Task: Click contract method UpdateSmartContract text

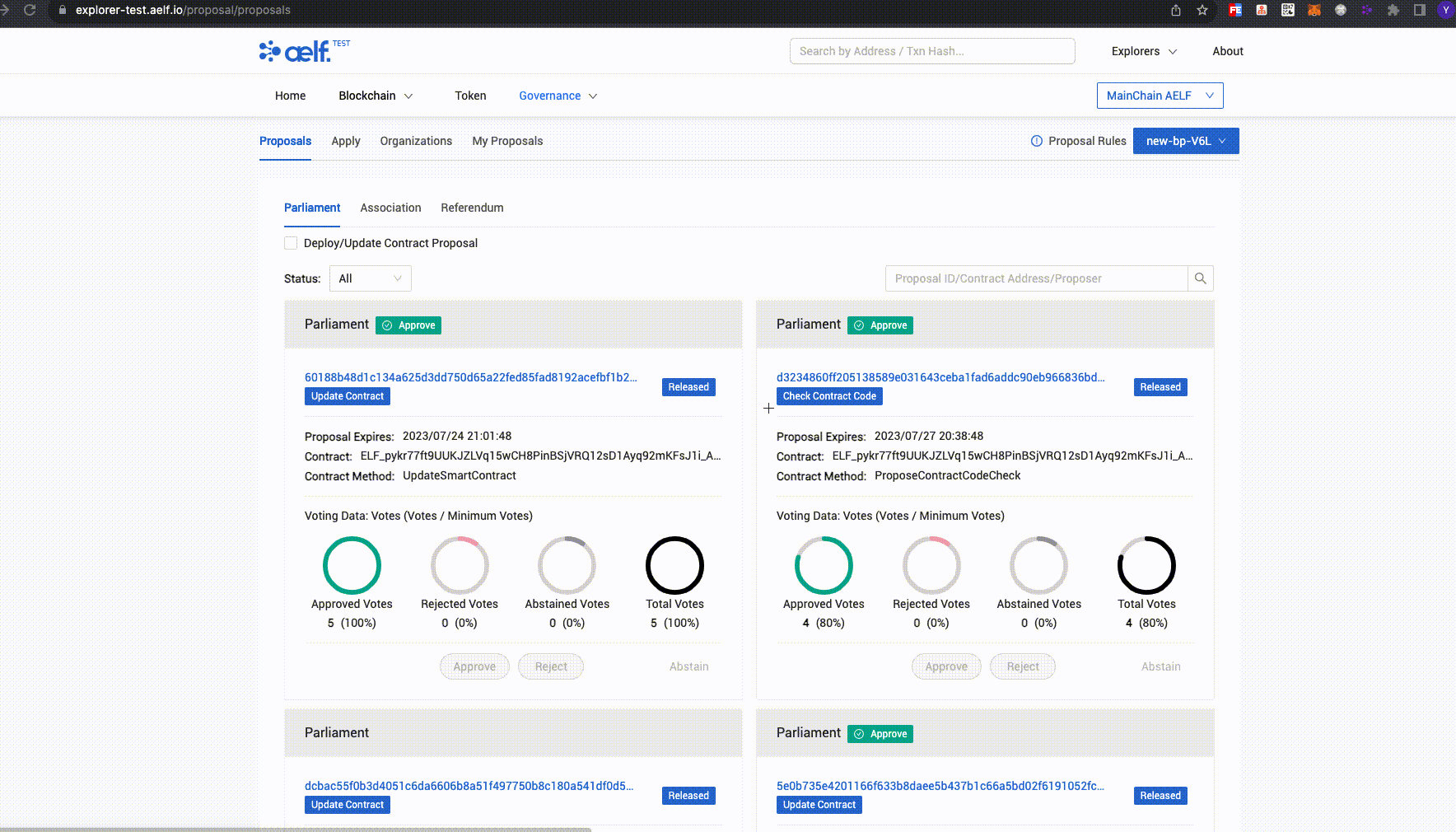Action: pyautogui.click(x=460, y=475)
